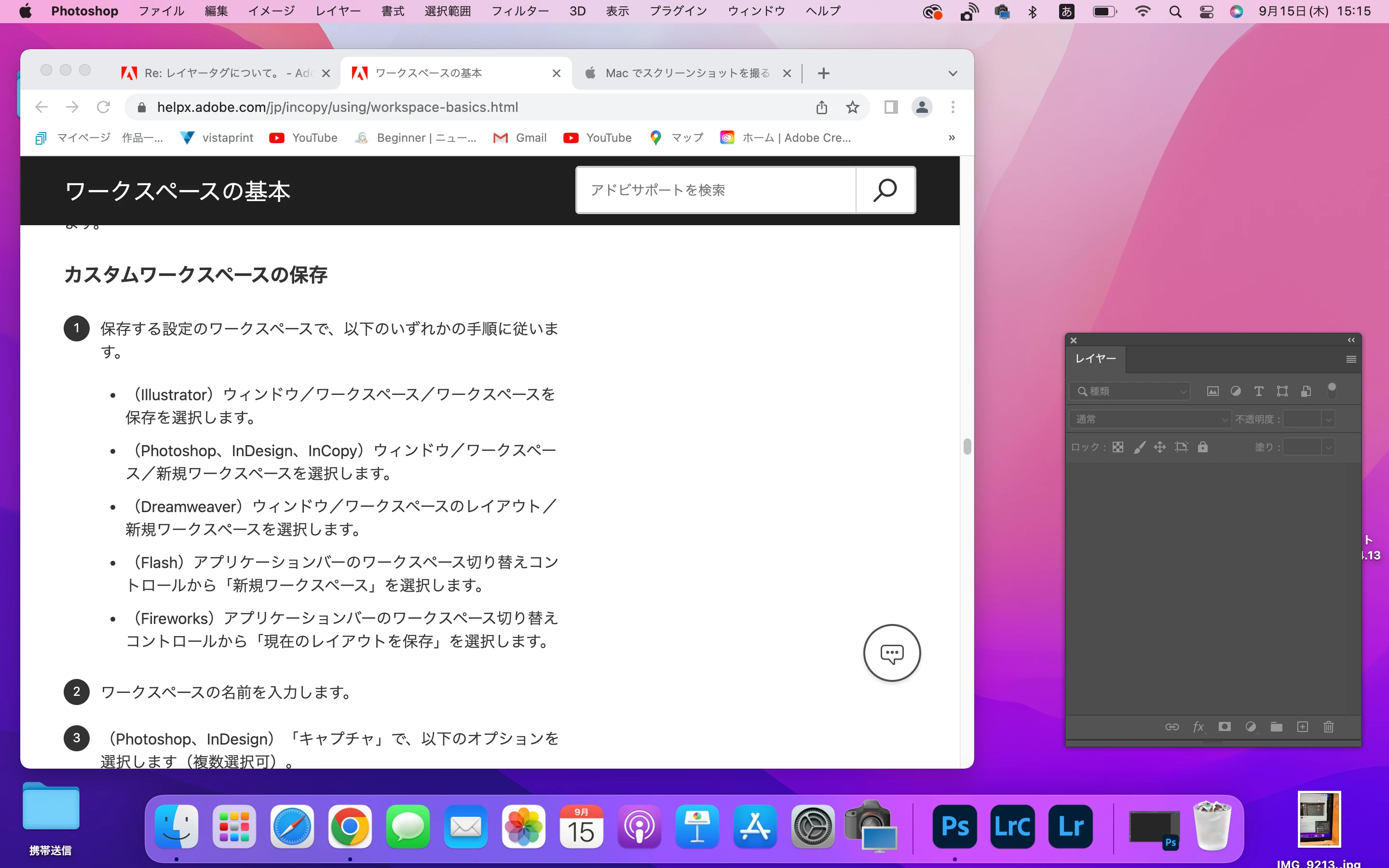1389x868 pixels.
Task: Toggle layer filtering switch on
Action: click(1332, 391)
